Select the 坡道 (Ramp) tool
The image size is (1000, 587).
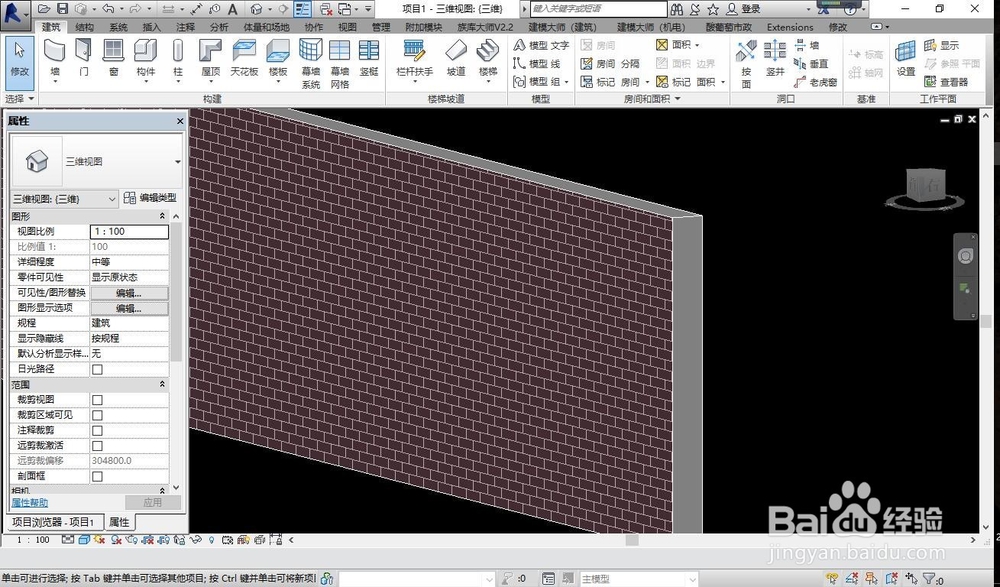456,59
